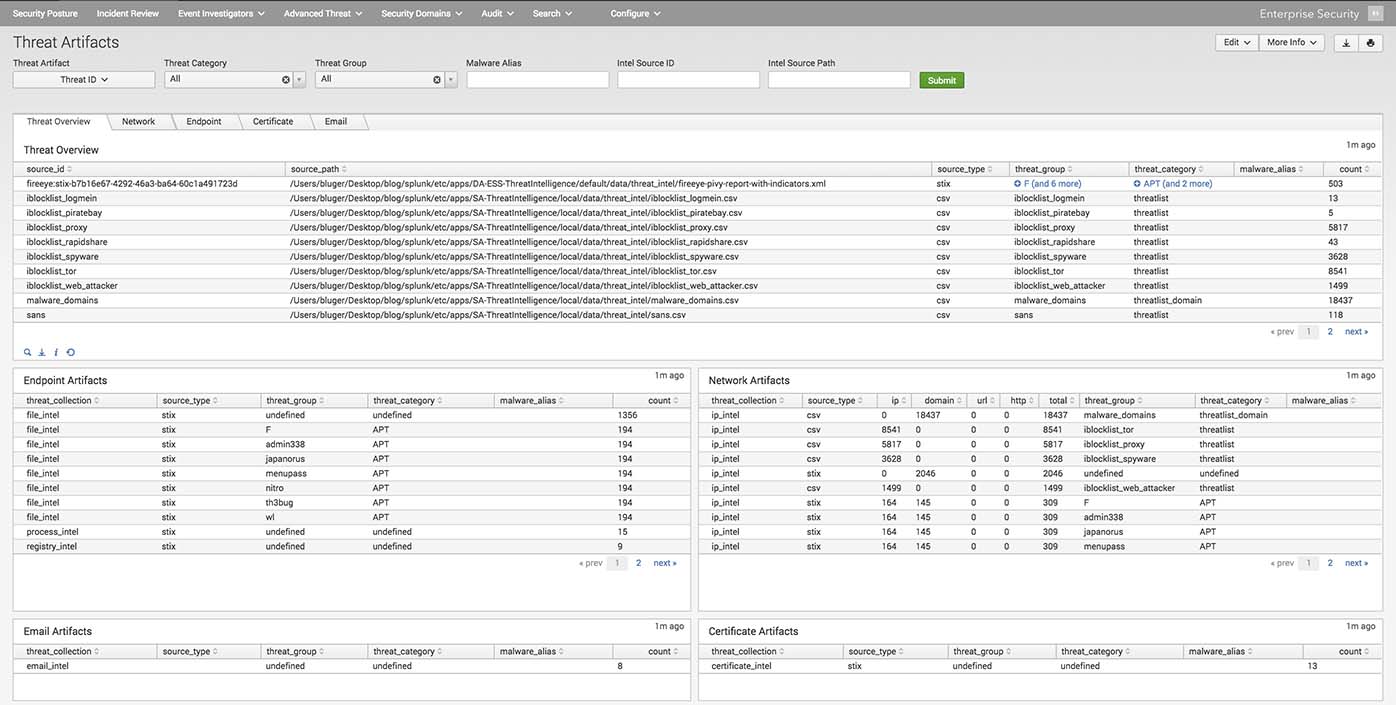This screenshot has height=705, width=1396.
Task: Click the Intel Source Path input field
Action: [839, 79]
